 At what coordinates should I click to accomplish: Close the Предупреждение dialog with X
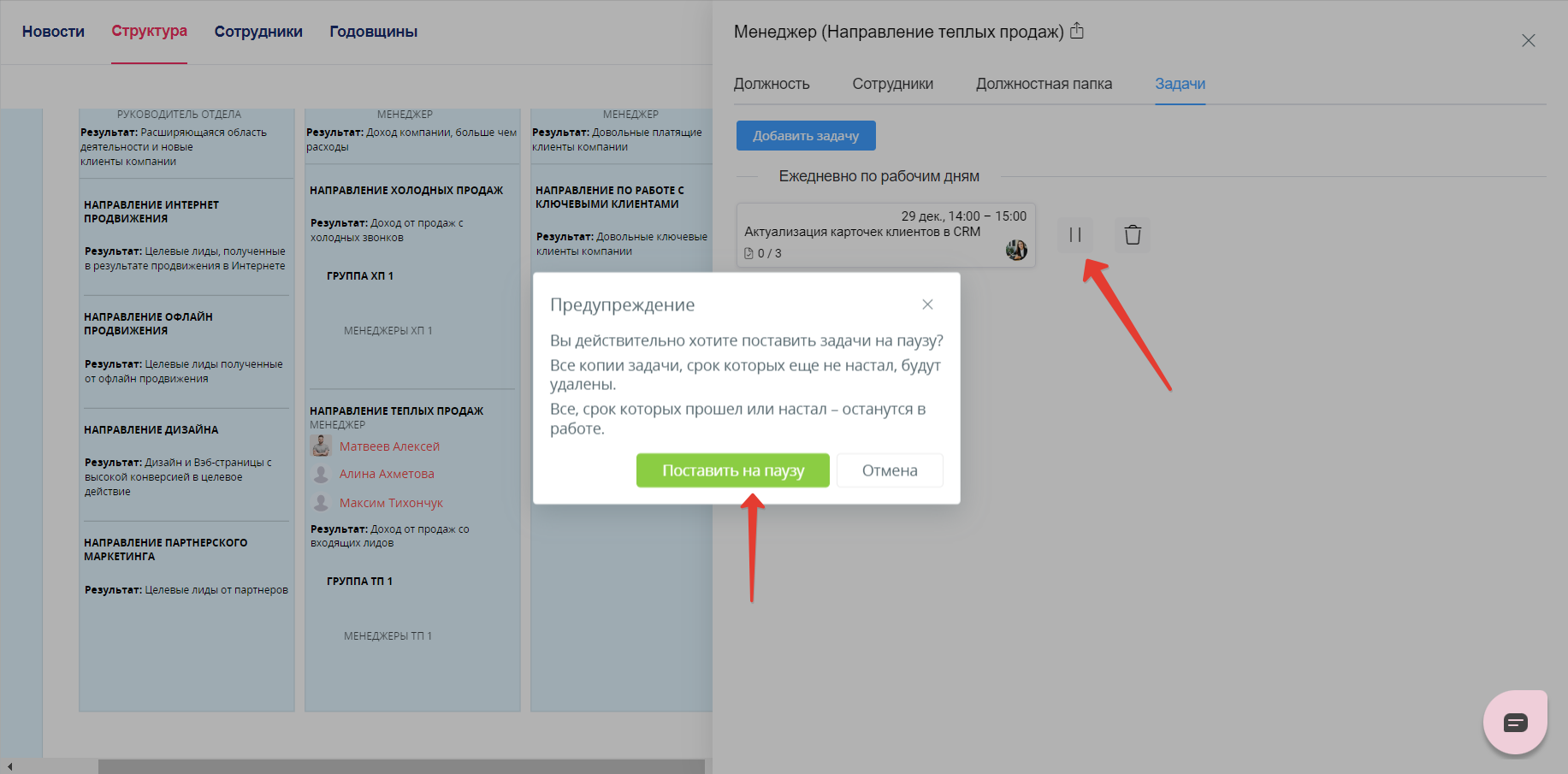click(x=927, y=304)
